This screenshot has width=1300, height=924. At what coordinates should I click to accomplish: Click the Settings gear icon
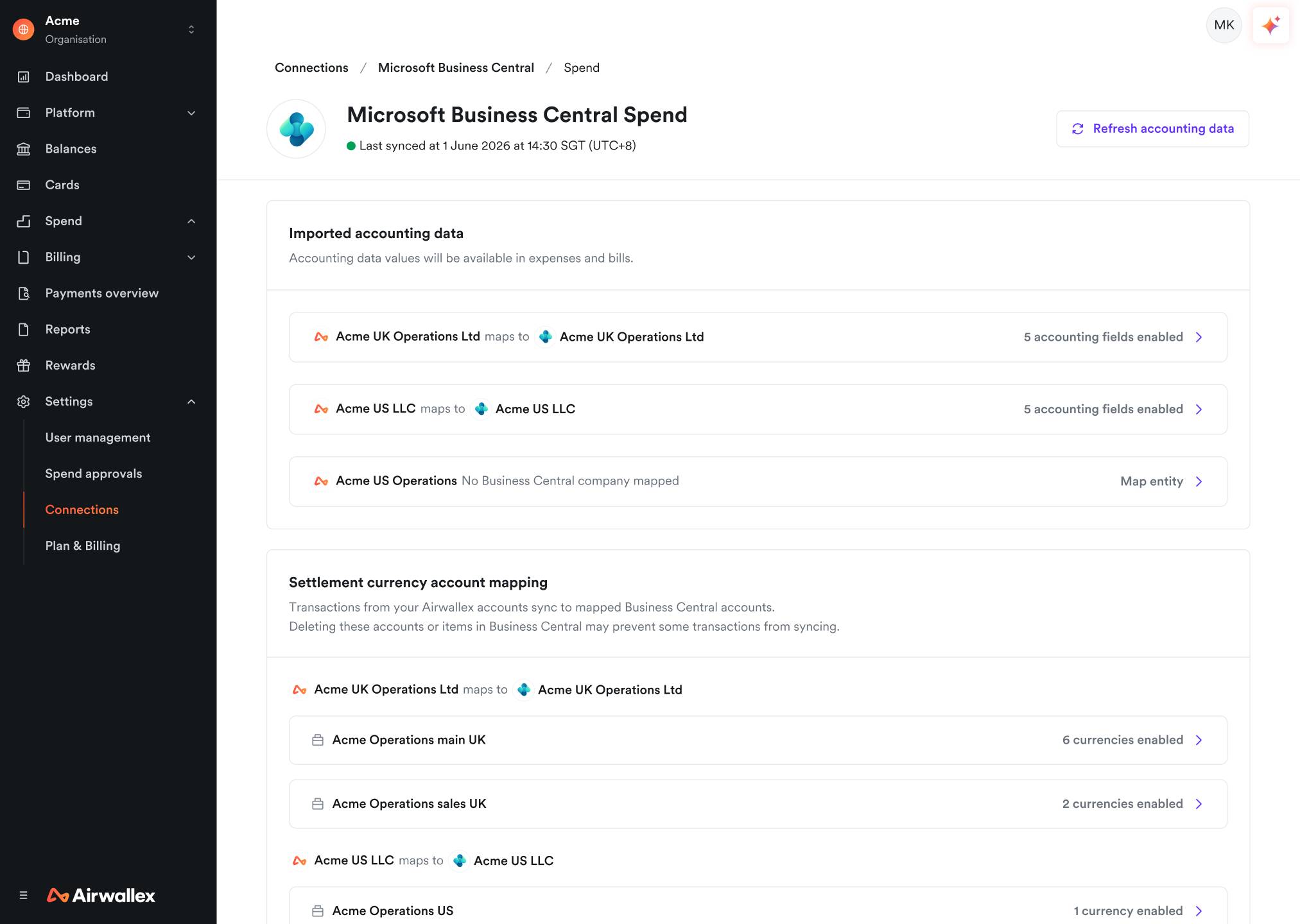tap(24, 402)
